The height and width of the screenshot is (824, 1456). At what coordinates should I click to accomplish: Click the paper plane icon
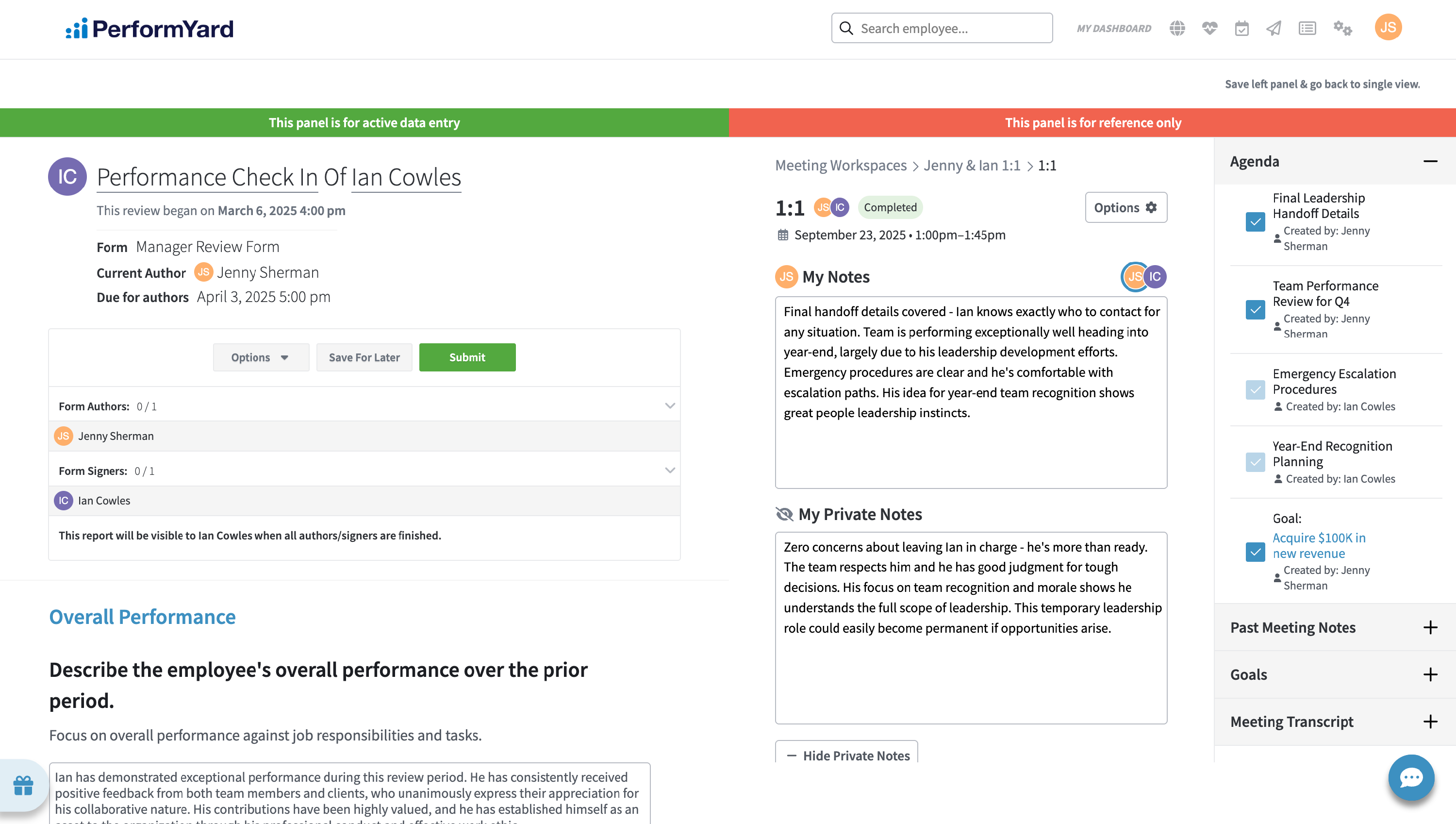point(1274,28)
